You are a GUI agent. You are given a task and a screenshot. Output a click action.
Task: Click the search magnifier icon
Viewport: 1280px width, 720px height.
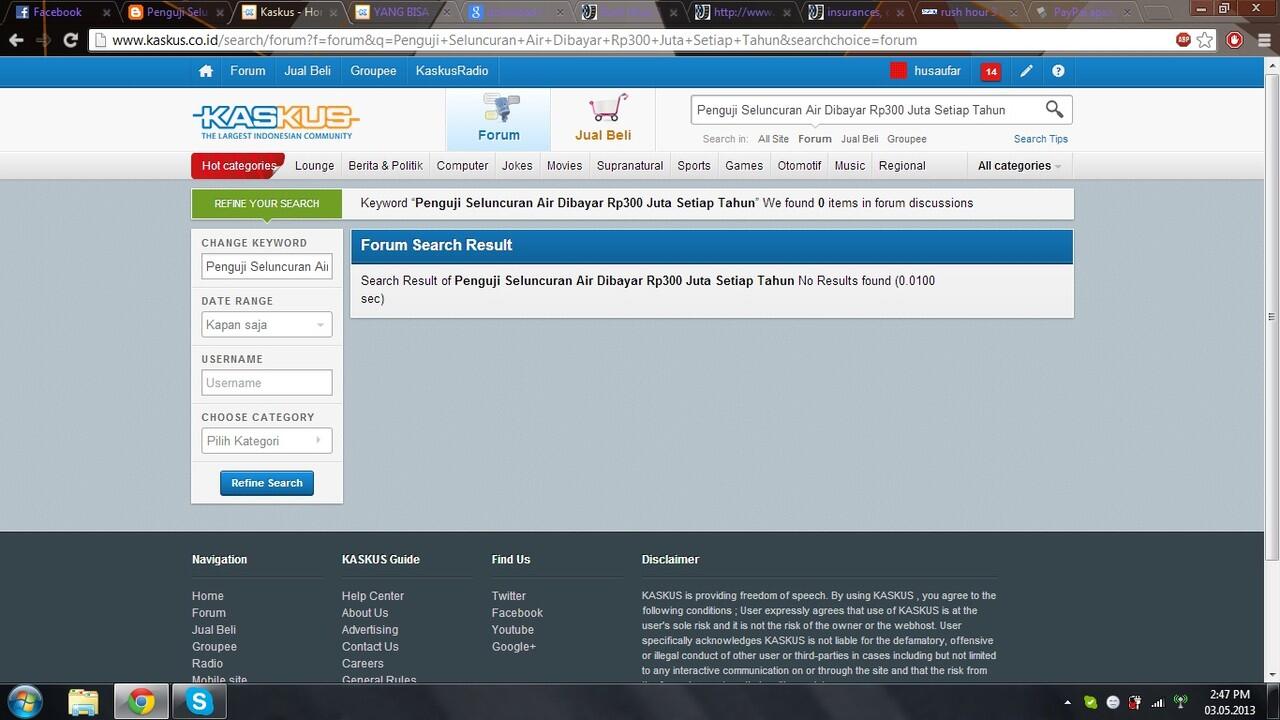coord(1054,109)
